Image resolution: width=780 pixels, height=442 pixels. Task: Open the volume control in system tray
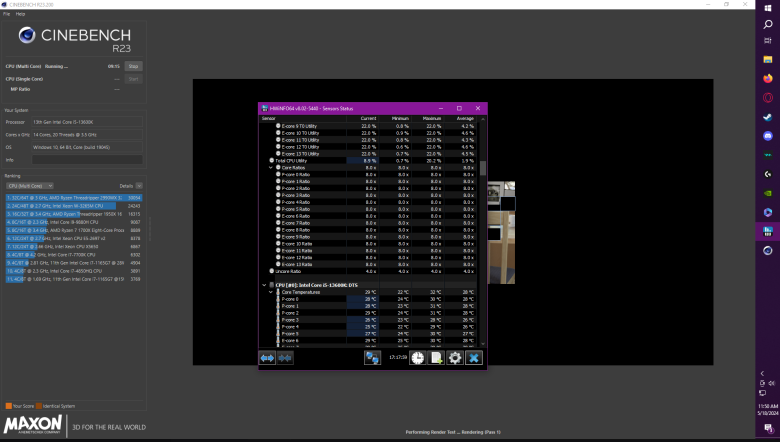tap(772, 383)
